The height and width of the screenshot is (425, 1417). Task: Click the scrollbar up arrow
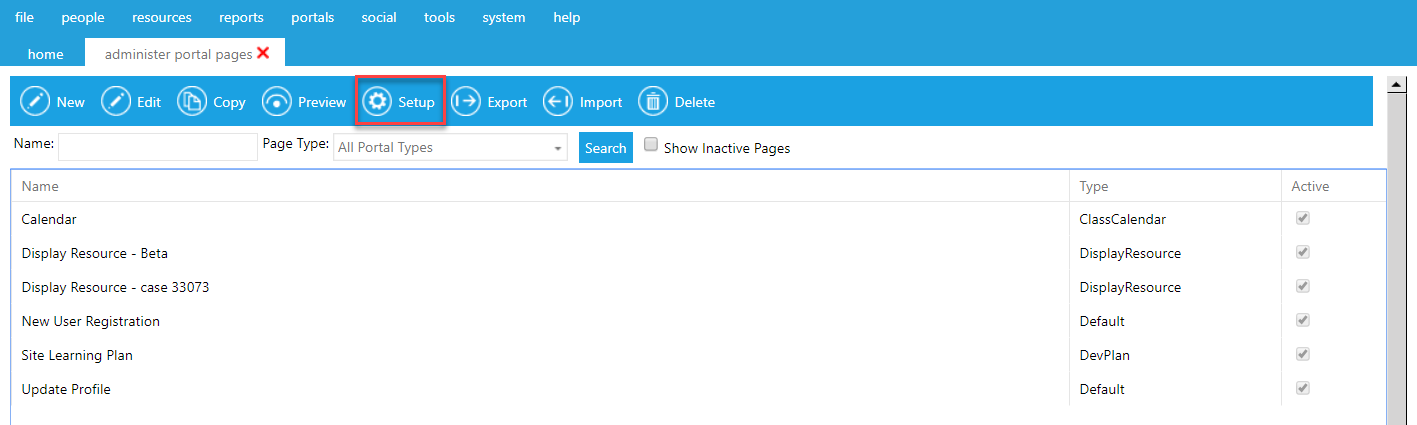1395,85
